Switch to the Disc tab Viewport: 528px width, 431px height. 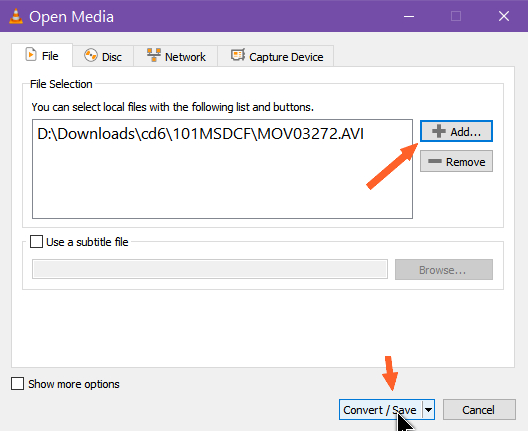pos(103,56)
